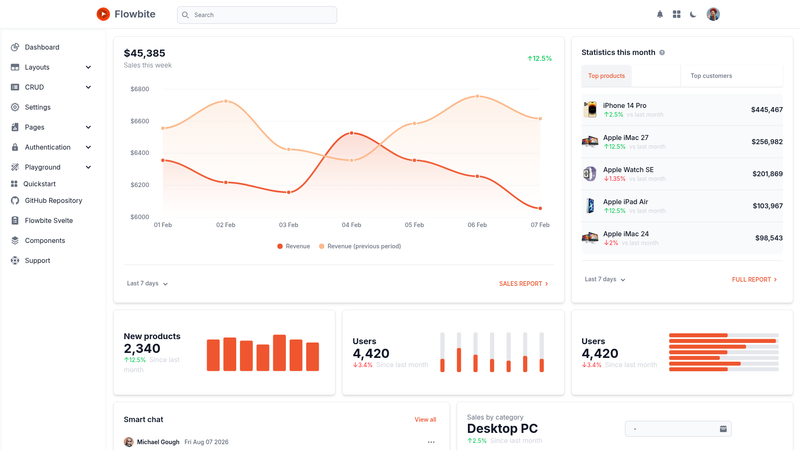
Task: Select the Top products tab
Action: point(606,76)
